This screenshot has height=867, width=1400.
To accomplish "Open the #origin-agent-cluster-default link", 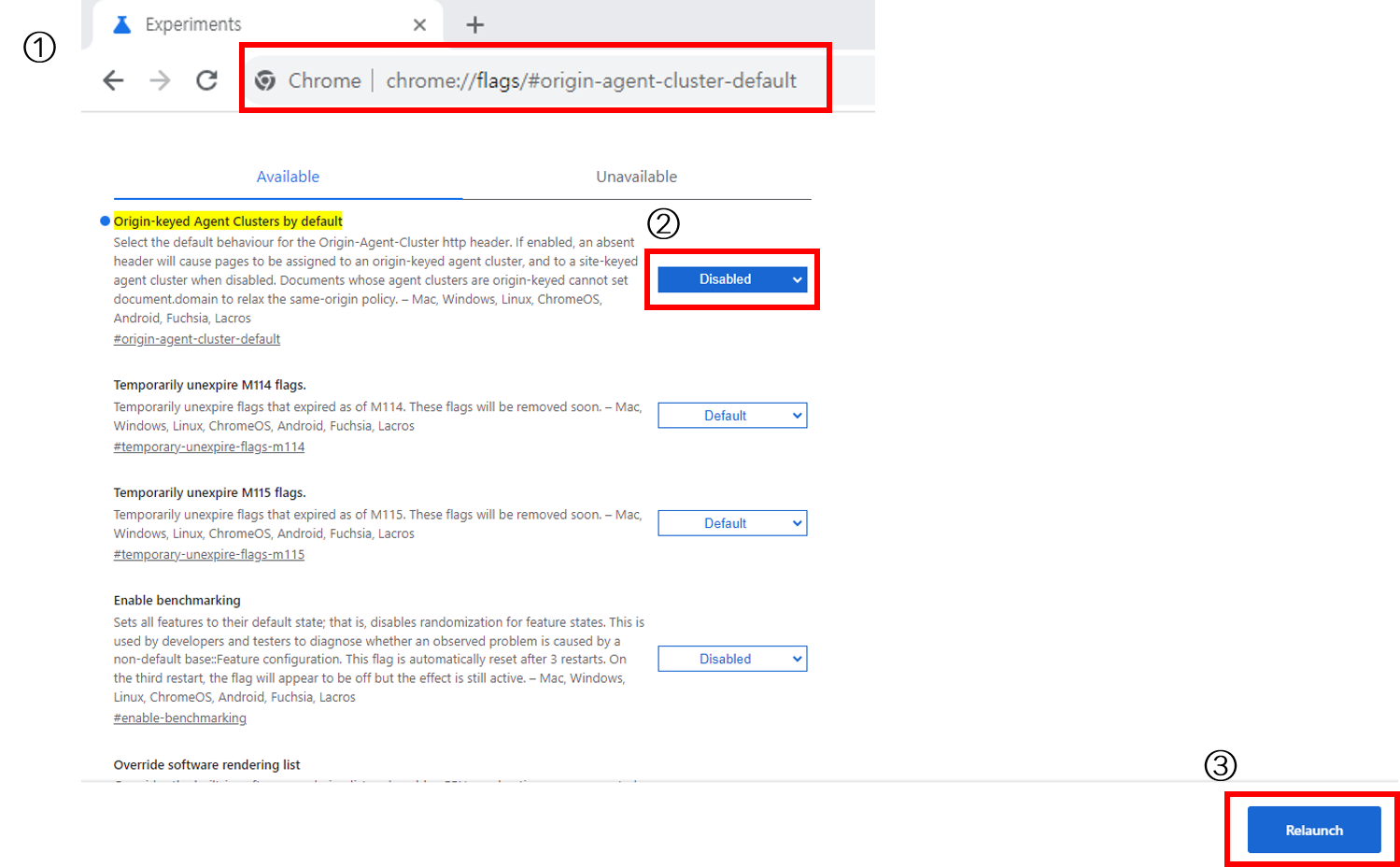I will point(197,339).
